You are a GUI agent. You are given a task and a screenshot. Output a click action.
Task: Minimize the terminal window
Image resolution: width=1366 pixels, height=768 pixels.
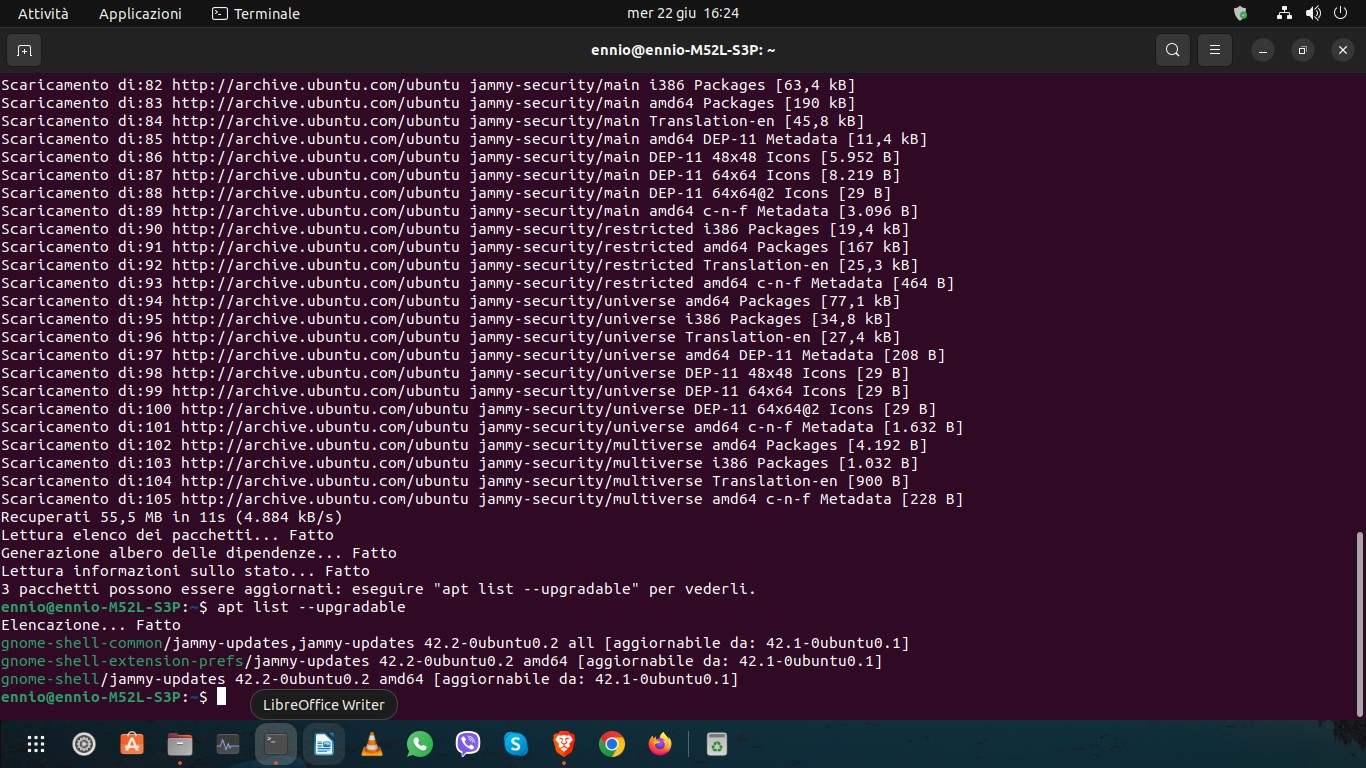coord(1264,50)
